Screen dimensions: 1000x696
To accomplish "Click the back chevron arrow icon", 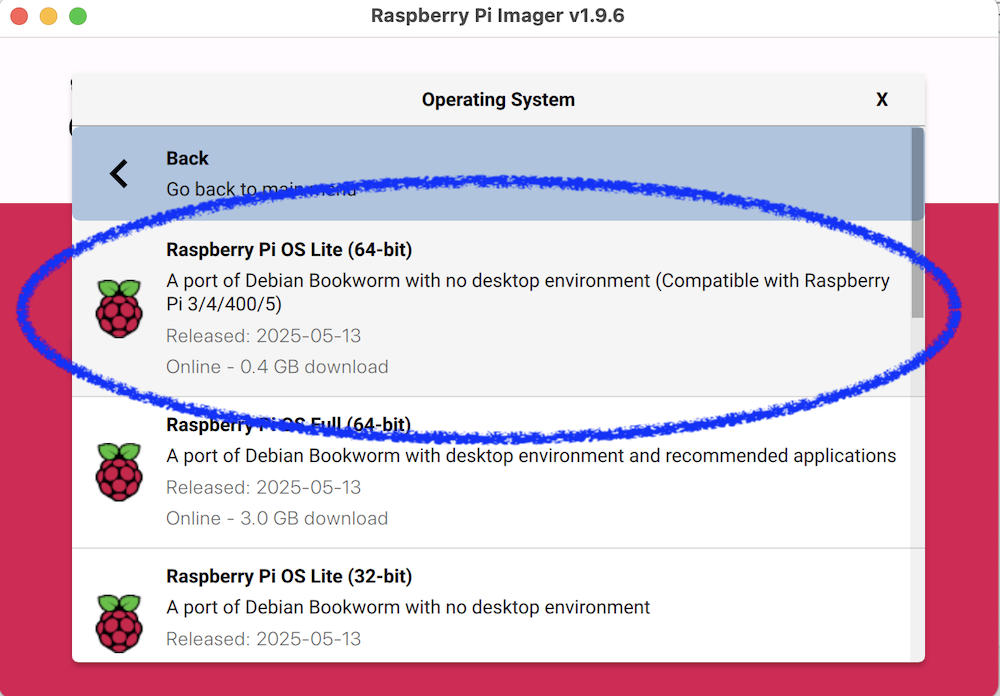I will coord(119,174).
